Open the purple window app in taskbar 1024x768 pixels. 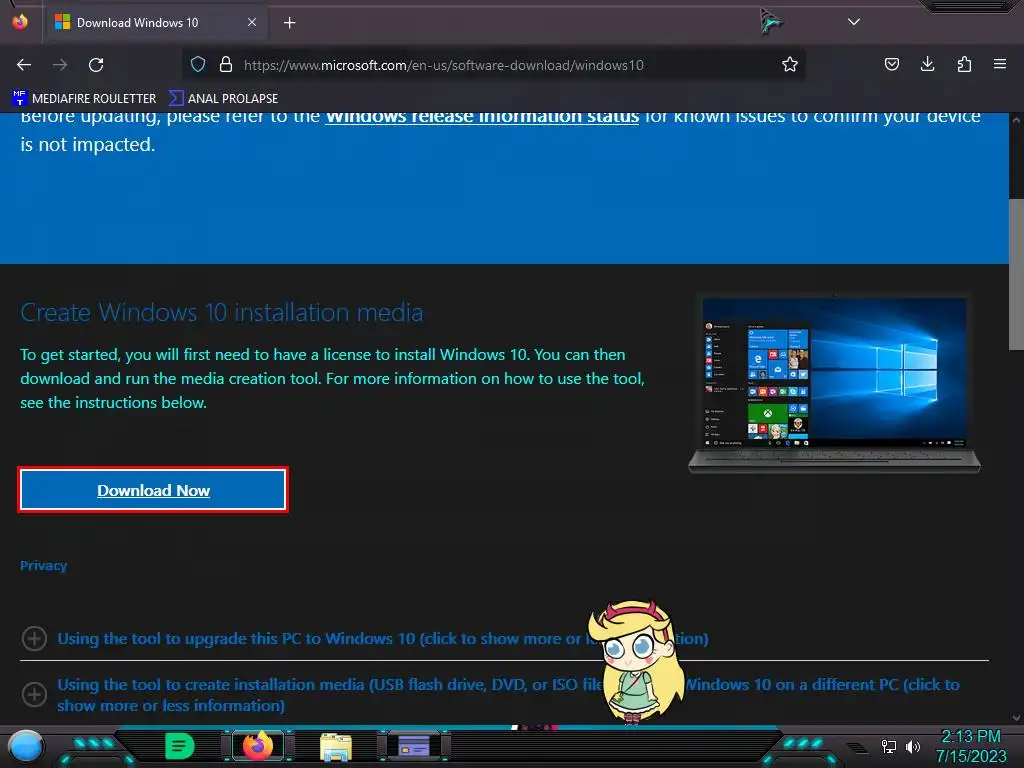[414, 745]
